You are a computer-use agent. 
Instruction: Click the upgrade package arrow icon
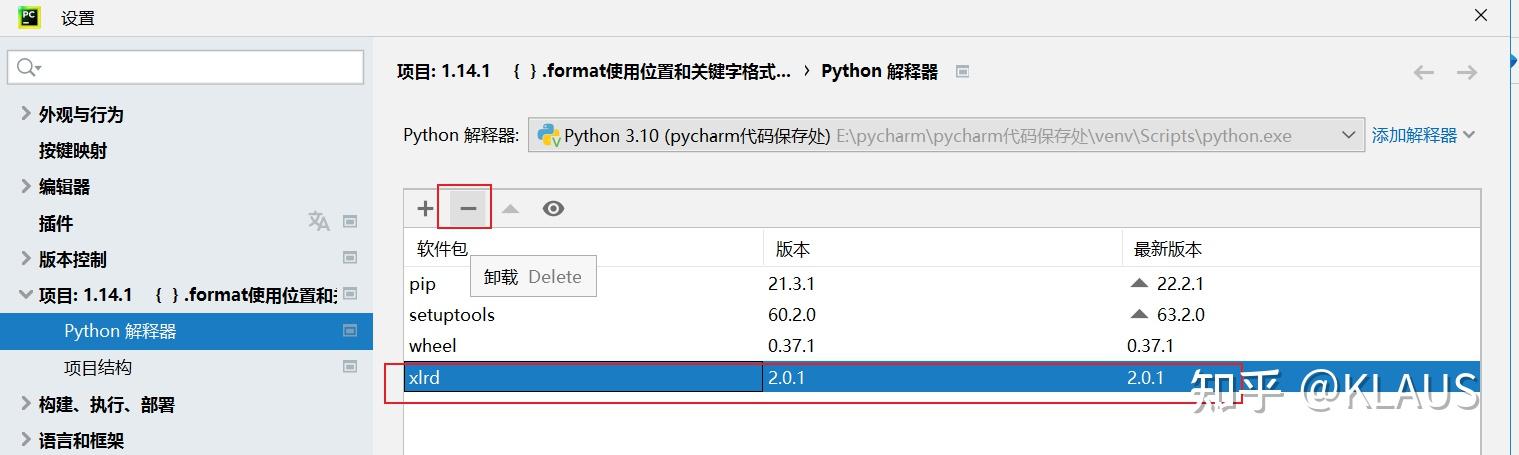click(510, 208)
